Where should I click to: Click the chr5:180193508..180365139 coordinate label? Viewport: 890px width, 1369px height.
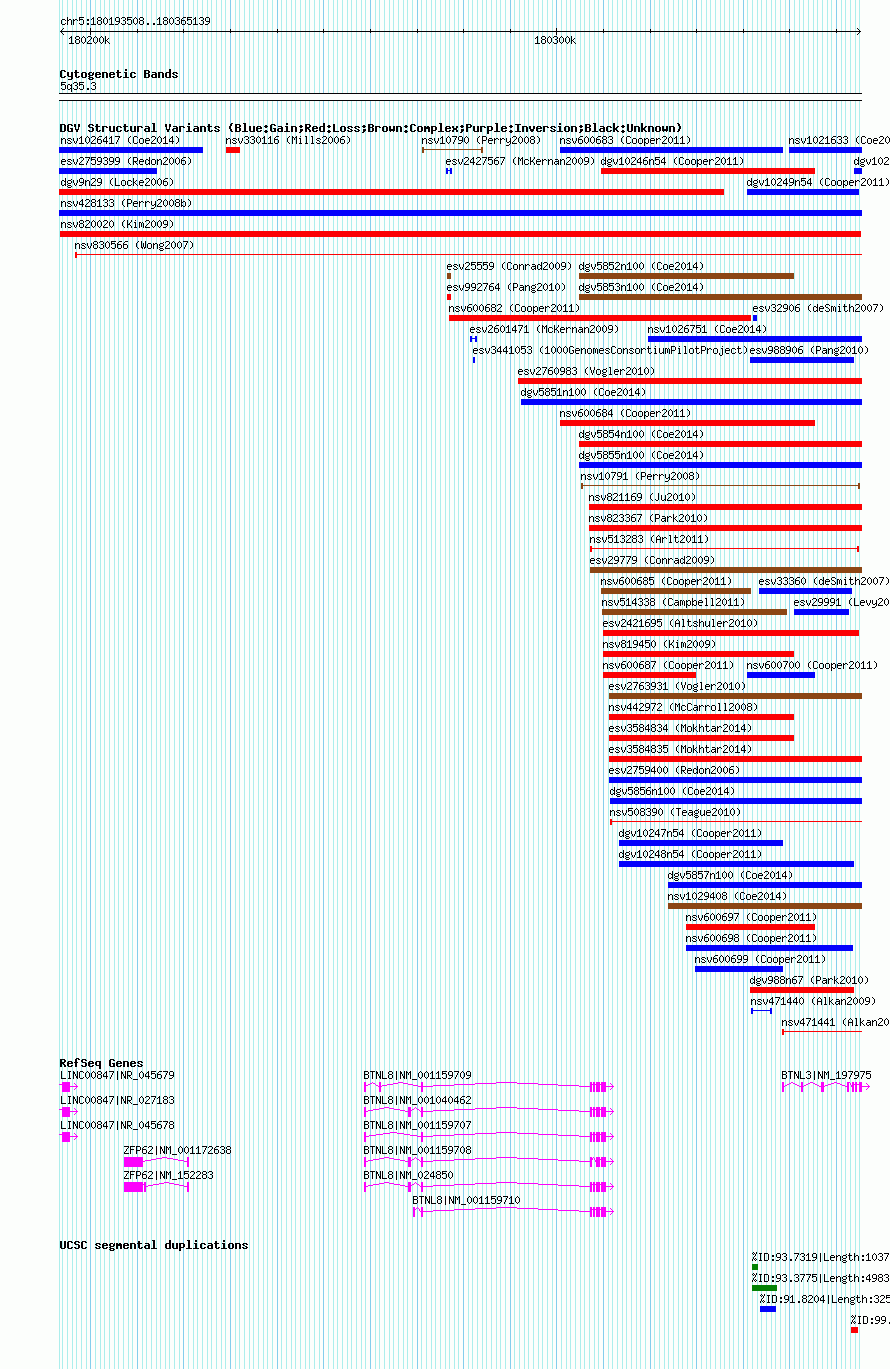tap(135, 21)
